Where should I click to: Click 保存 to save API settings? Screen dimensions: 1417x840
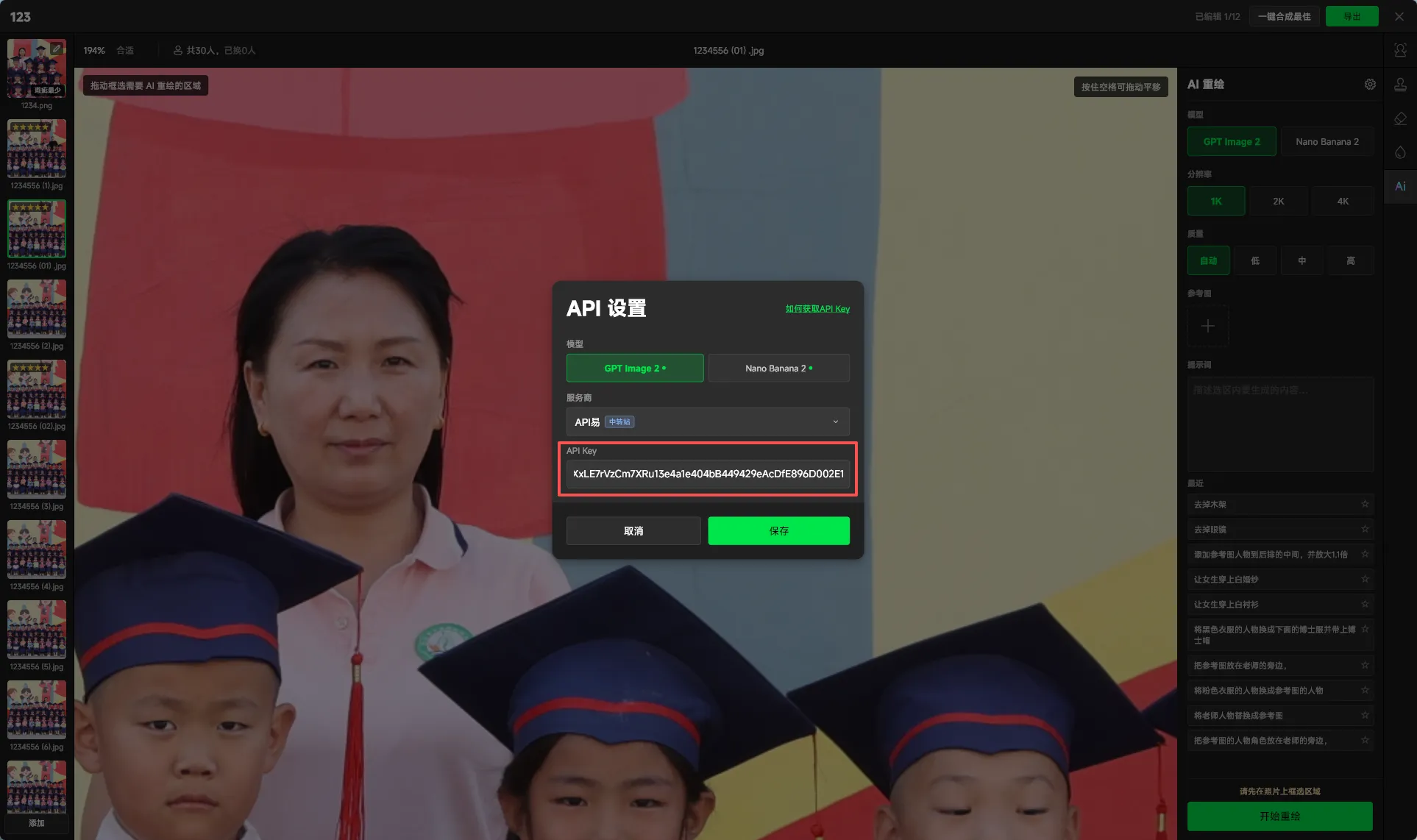pyautogui.click(x=778, y=530)
